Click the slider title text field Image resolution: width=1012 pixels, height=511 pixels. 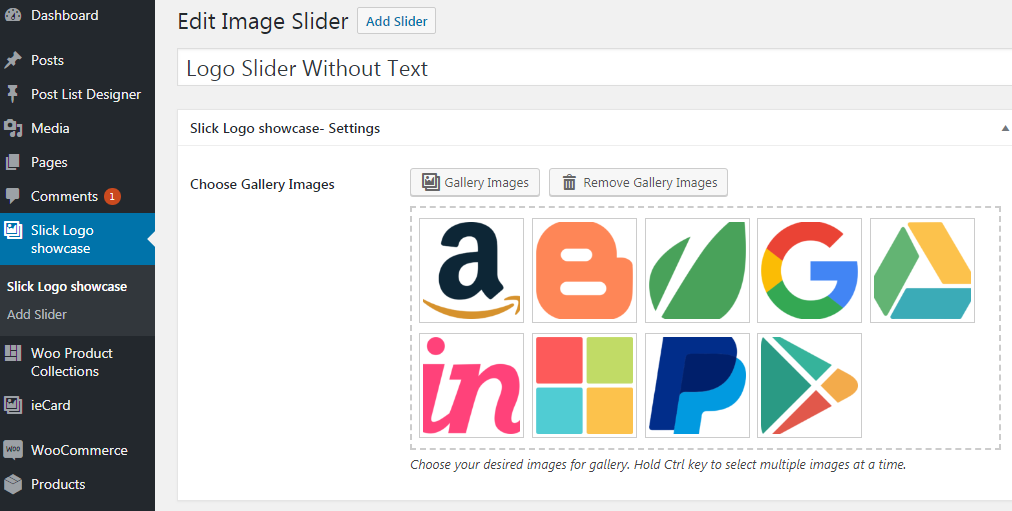[x=595, y=68]
